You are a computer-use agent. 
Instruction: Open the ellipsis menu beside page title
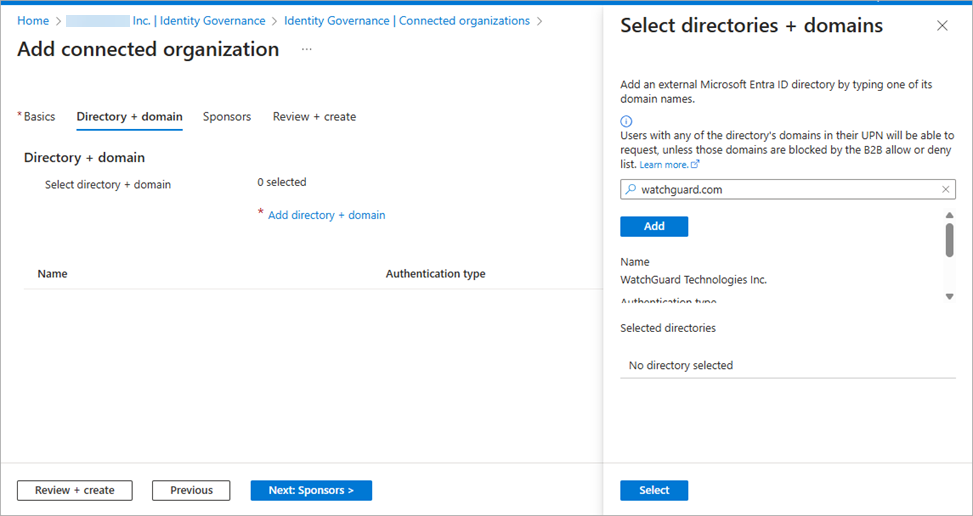pyautogui.click(x=307, y=49)
